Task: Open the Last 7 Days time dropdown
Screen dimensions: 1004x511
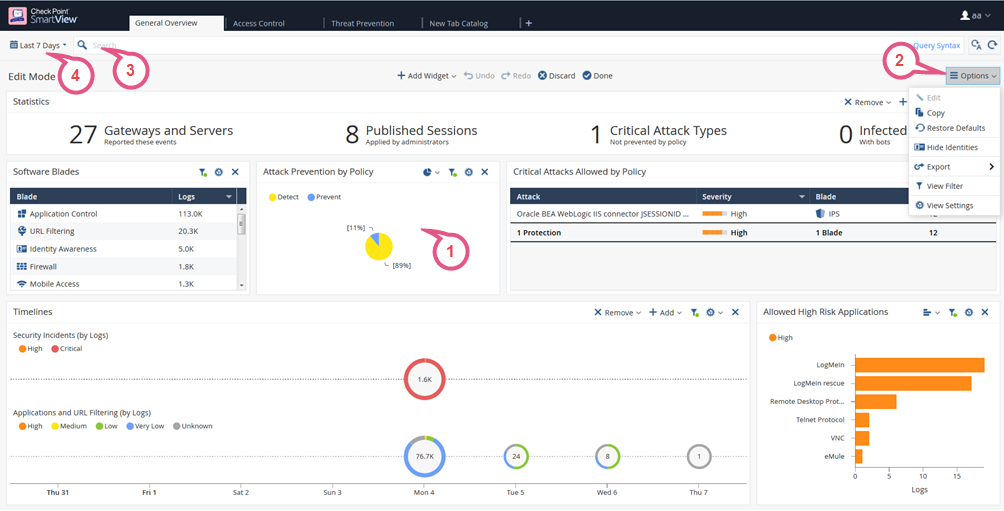Action: 39,45
